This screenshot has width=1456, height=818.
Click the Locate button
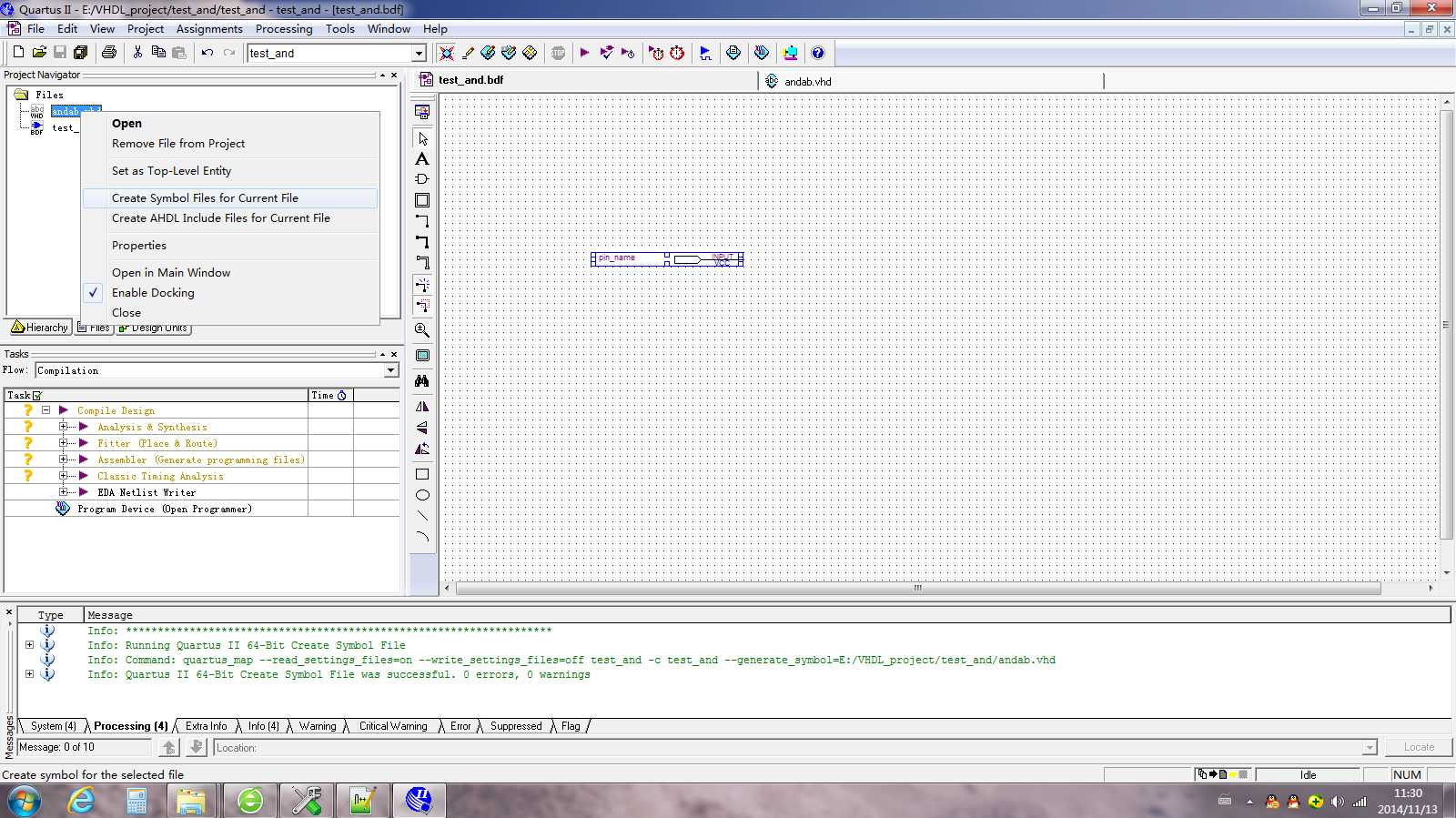coord(1419,747)
